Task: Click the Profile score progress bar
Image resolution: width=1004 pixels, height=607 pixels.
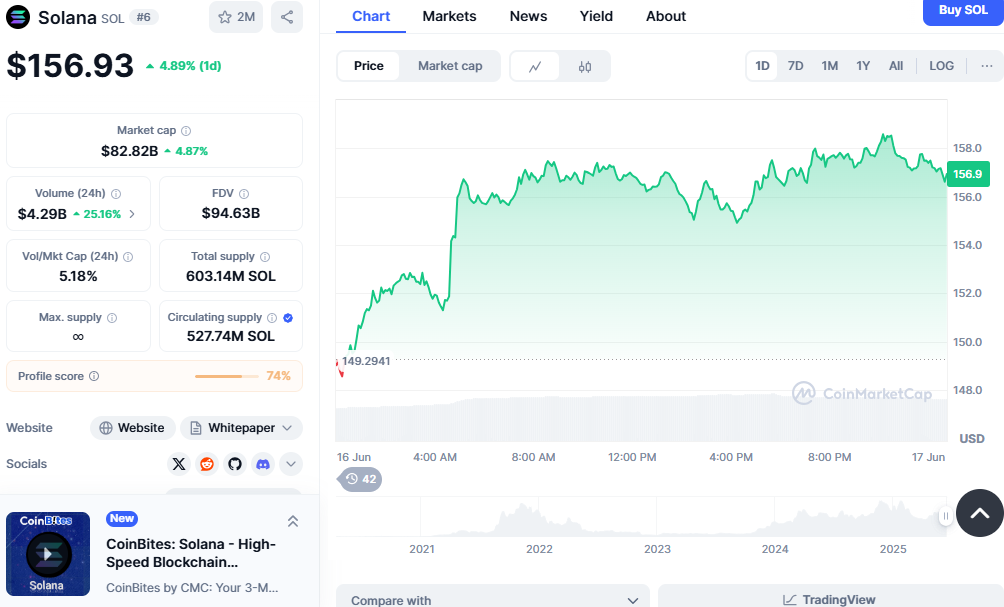Action: coord(226,376)
